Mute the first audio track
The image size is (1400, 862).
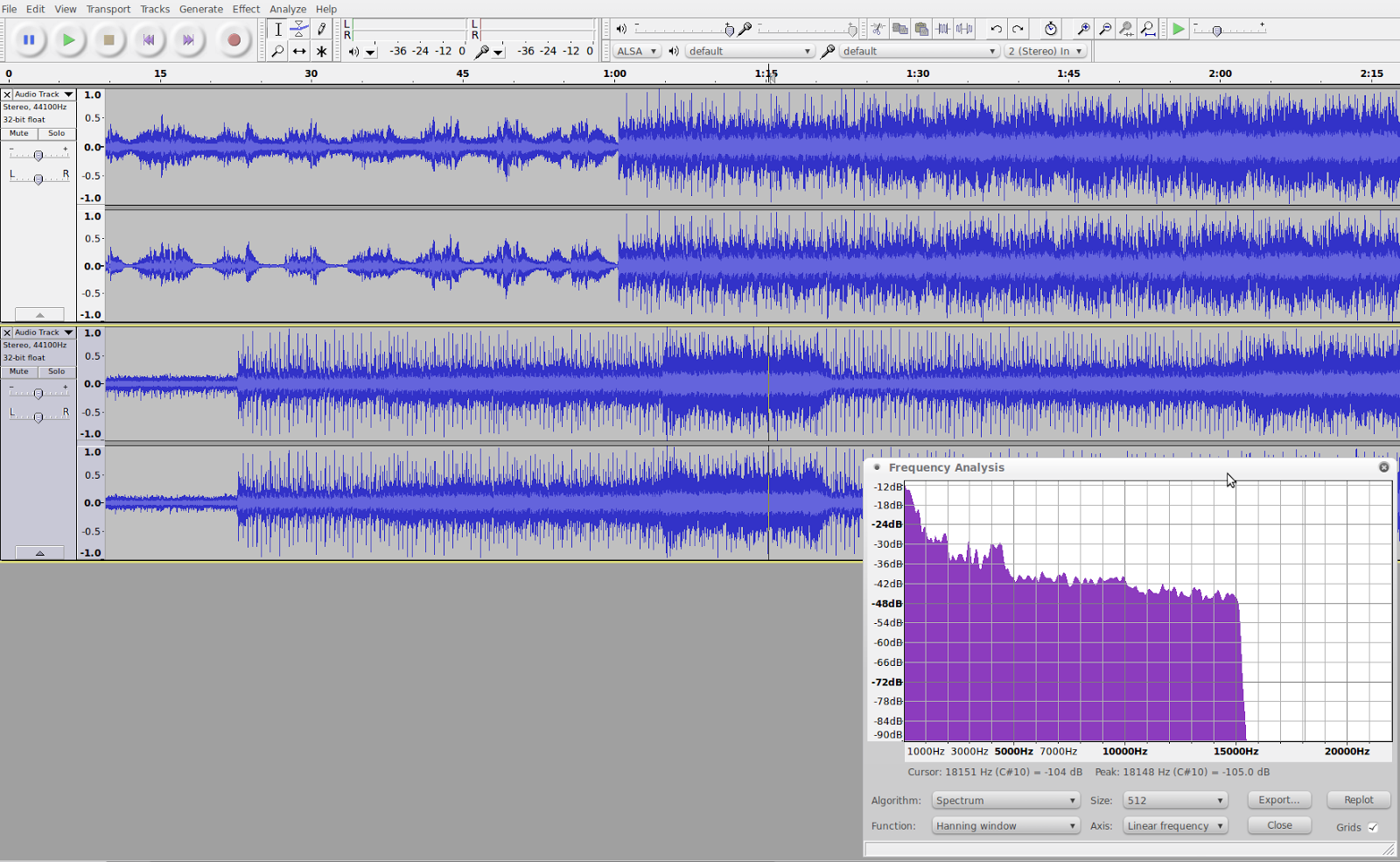click(x=18, y=133)
